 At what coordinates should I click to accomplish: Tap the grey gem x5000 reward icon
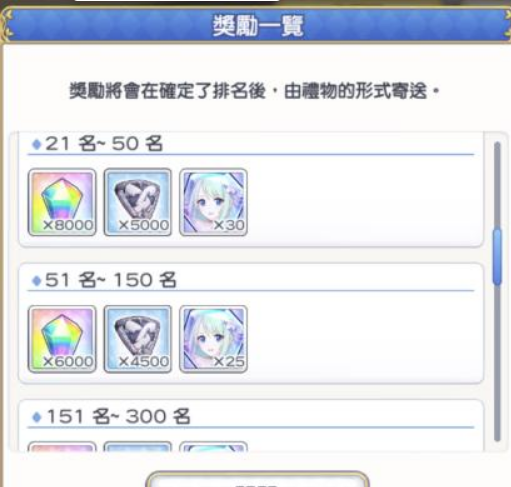[138, 202]
